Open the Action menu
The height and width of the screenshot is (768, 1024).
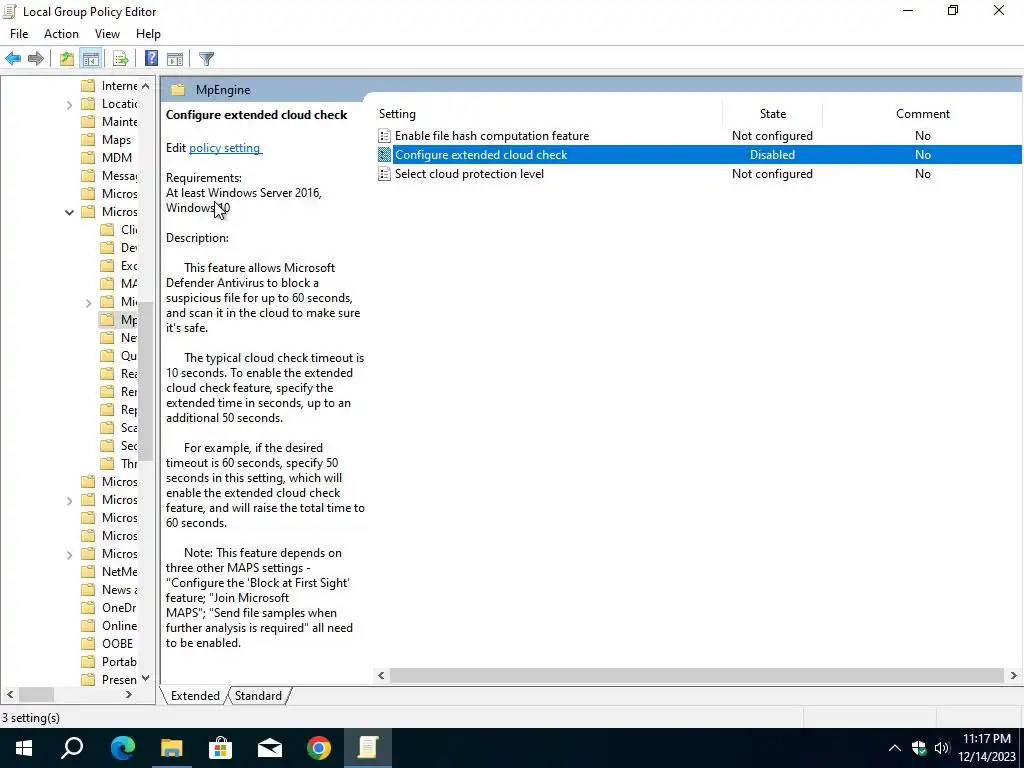(x=61, y=34)
